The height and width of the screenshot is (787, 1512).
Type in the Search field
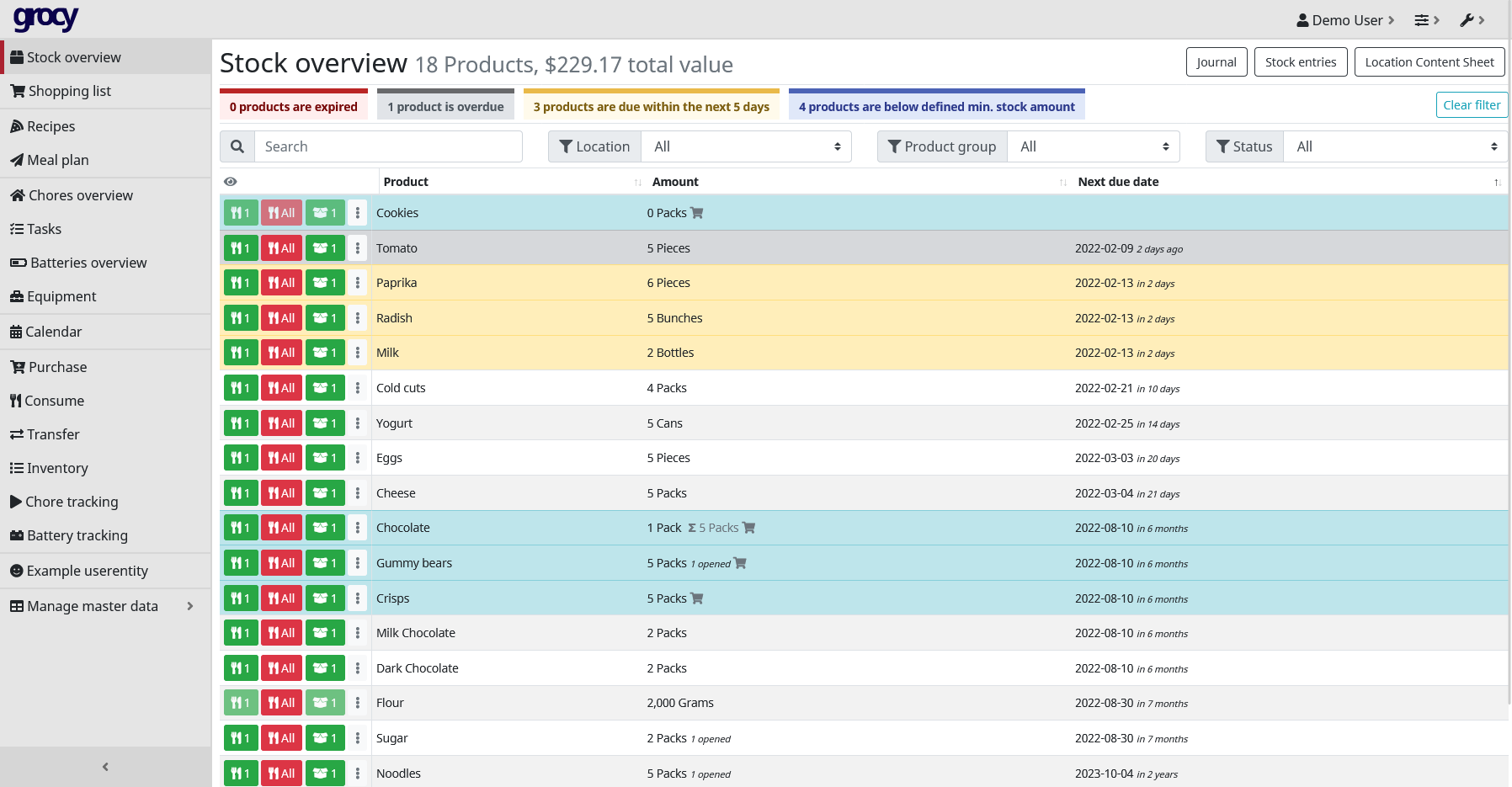pos(387,146)
